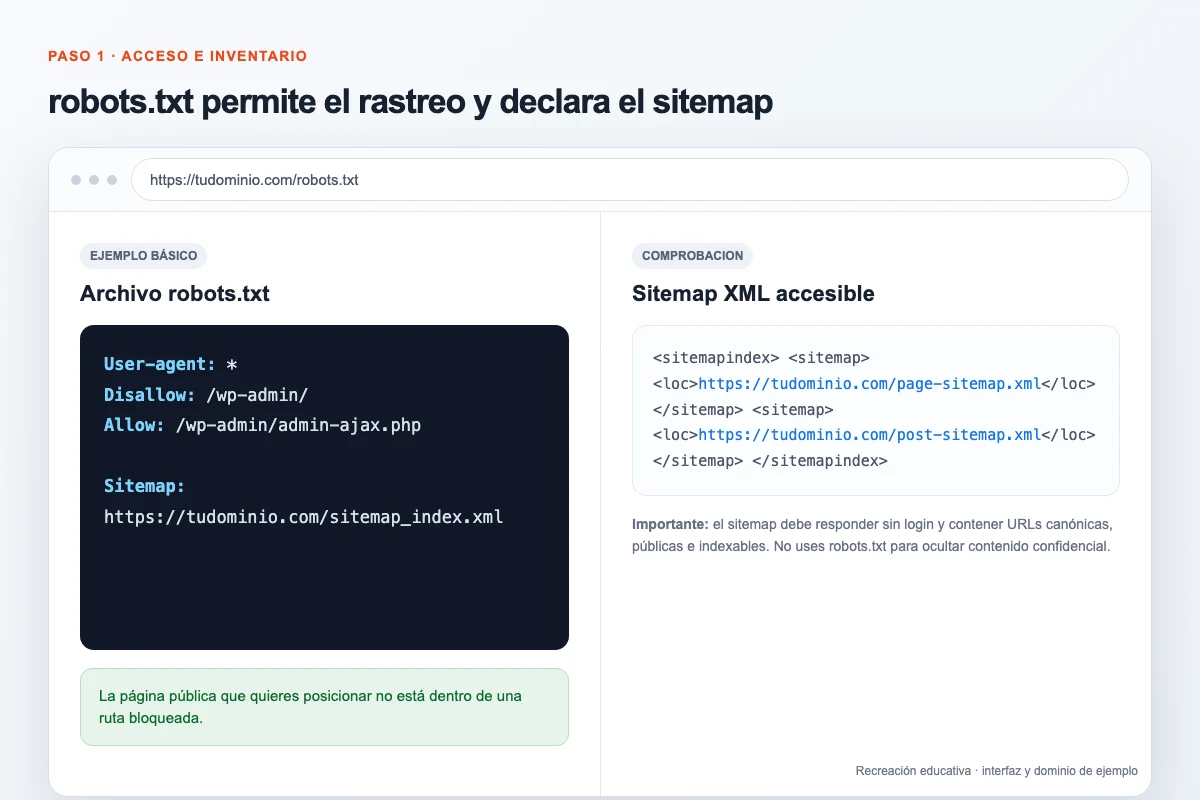Click the middle browser window dot

[94, 180]
